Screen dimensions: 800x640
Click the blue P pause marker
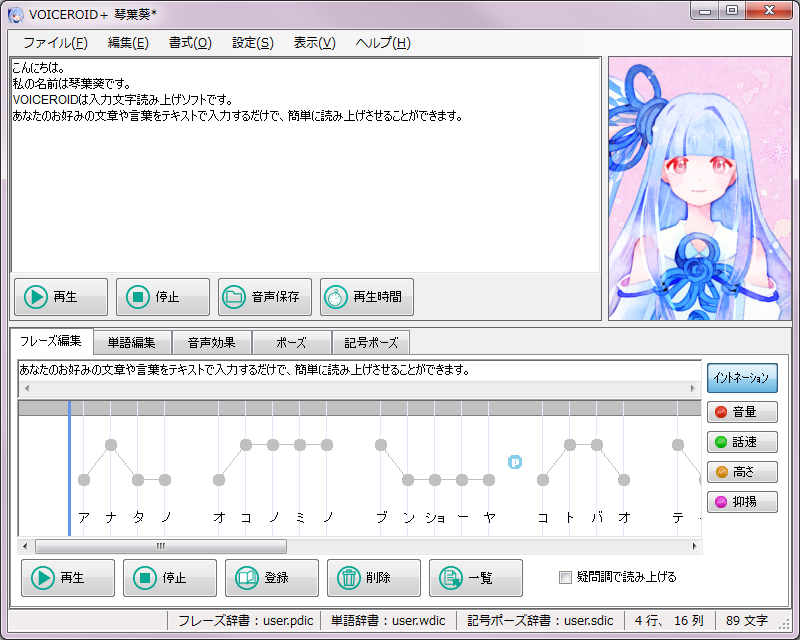point(515,462)
